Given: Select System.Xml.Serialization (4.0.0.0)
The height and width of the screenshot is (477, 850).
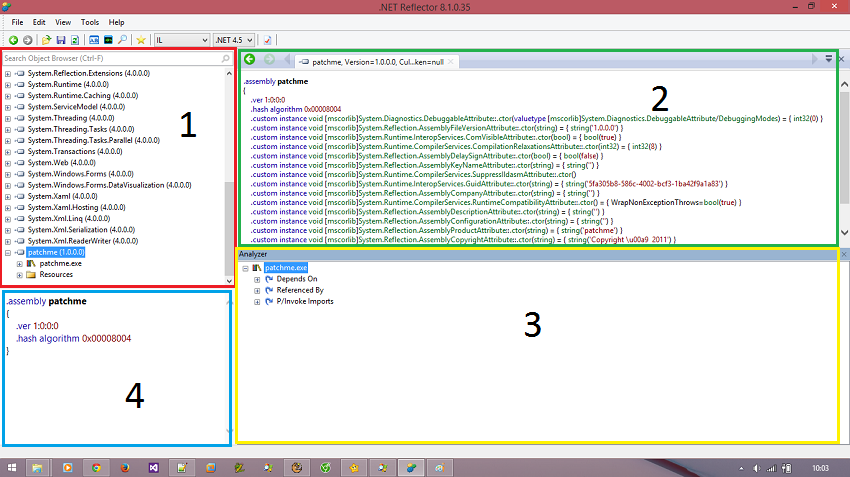Looking at the screenshot, I should [81, 230].
